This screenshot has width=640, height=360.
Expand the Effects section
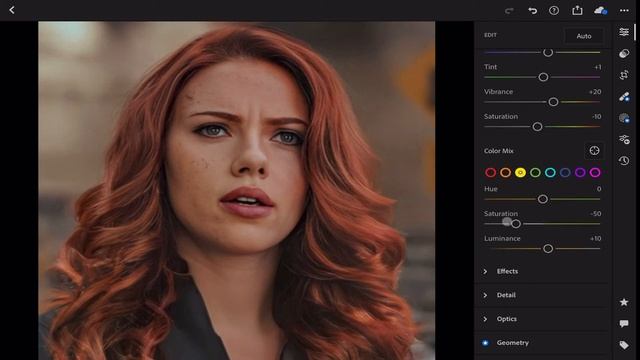542,271
